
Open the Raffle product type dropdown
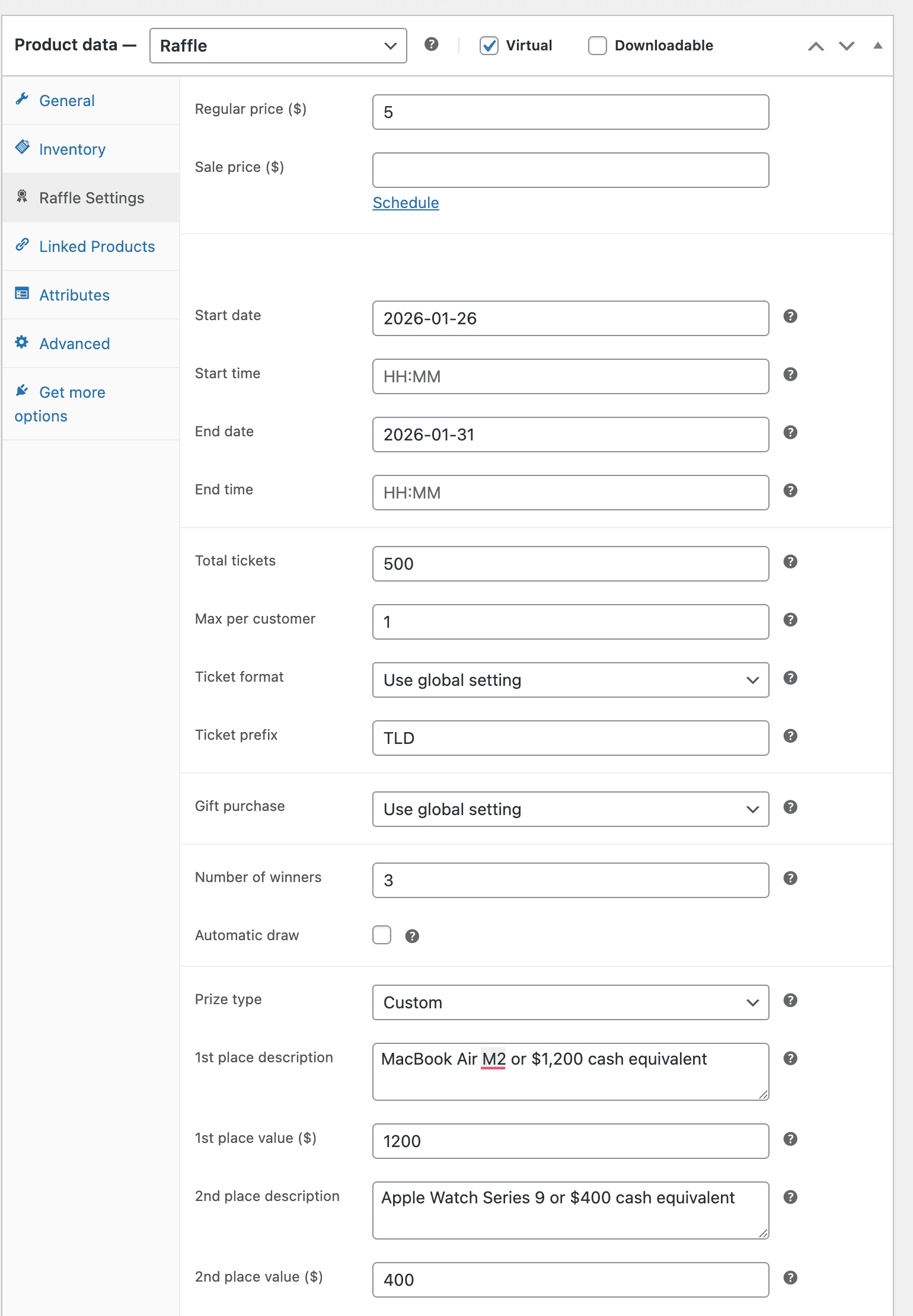click(x=278, y=46)
